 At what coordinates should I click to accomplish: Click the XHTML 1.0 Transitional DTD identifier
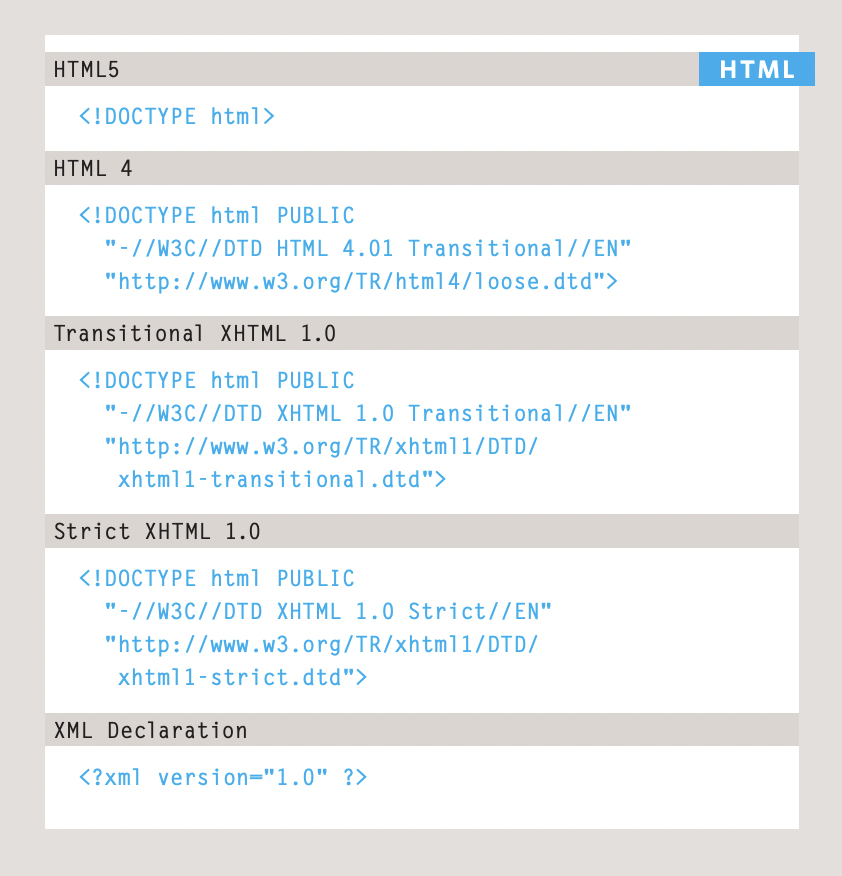tap(368, 413)
